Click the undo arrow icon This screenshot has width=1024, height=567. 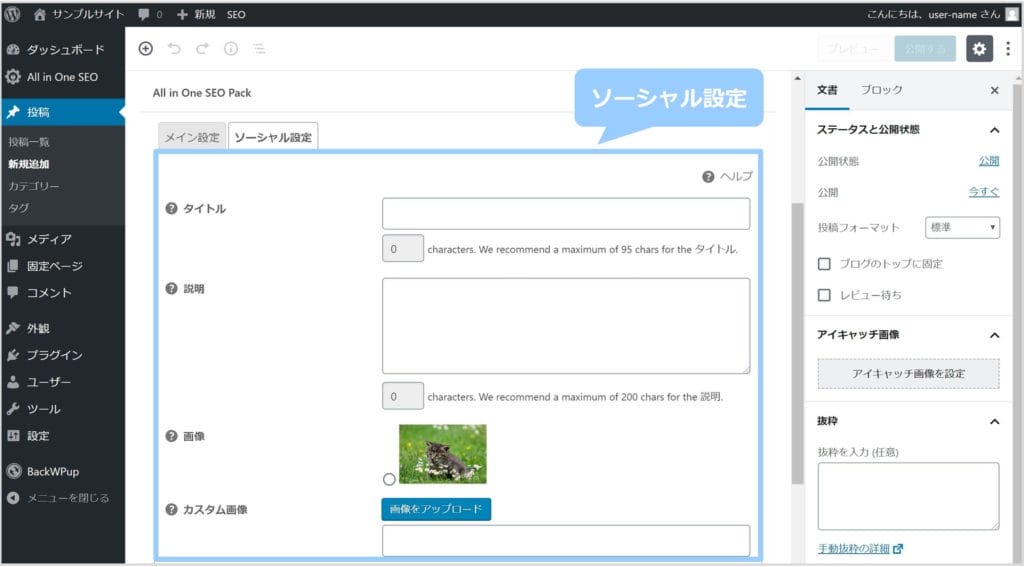[174, 48]
